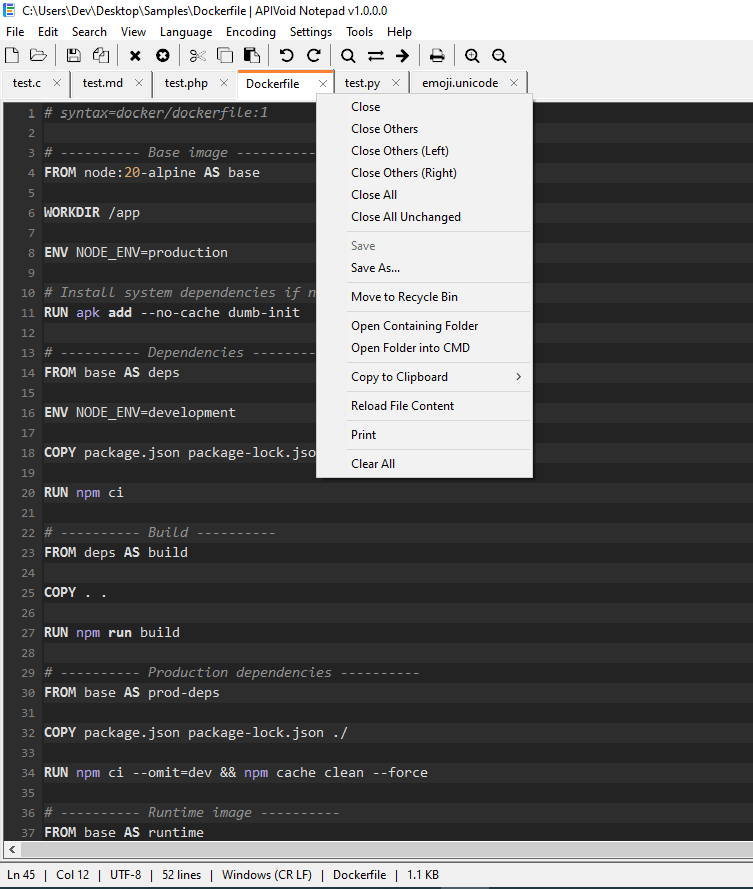Click the Dockerfile language status entry
Image resolution: width=753 pixels, height=889 pixels.
click(359, 875)
